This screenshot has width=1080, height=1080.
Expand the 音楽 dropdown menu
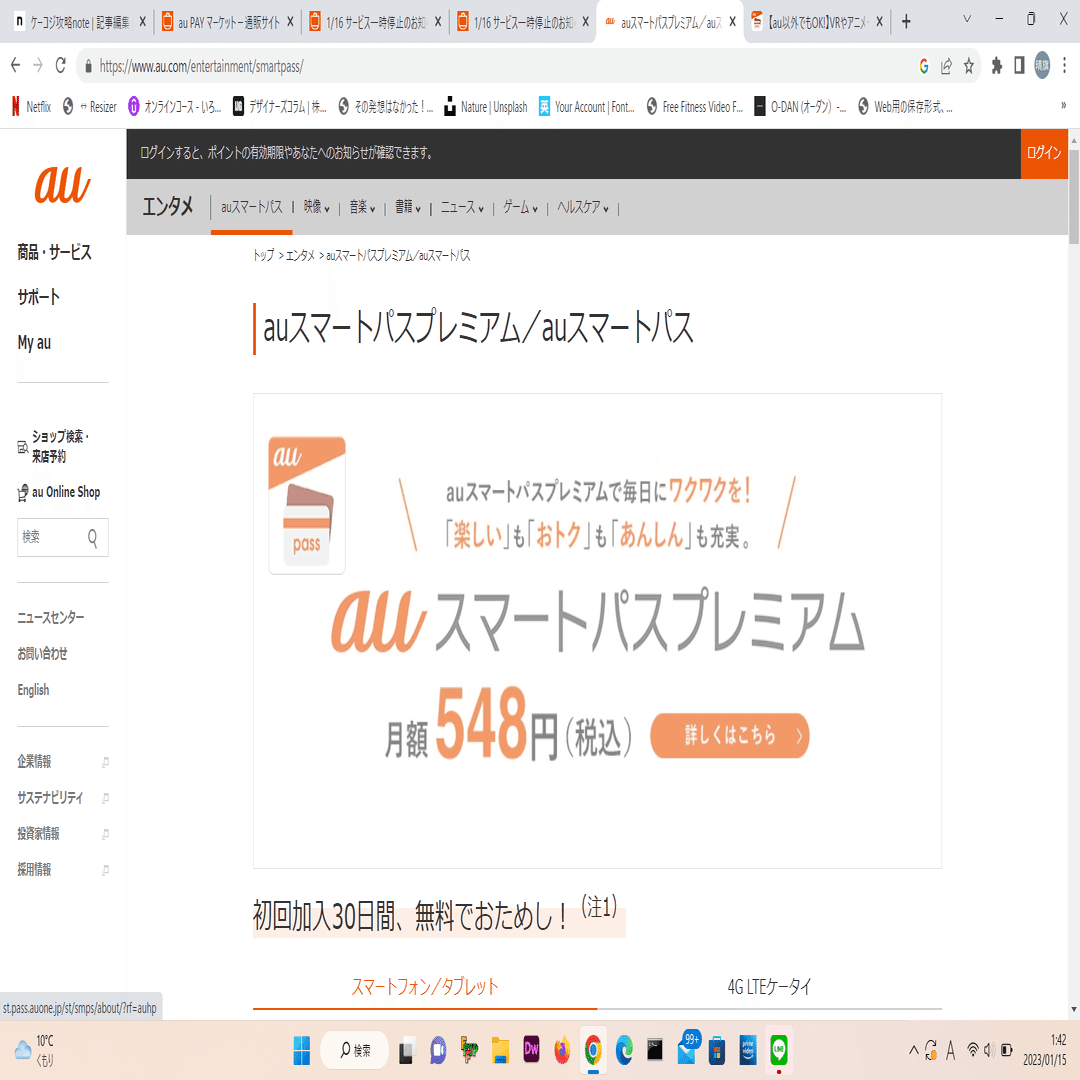point(362,207)
